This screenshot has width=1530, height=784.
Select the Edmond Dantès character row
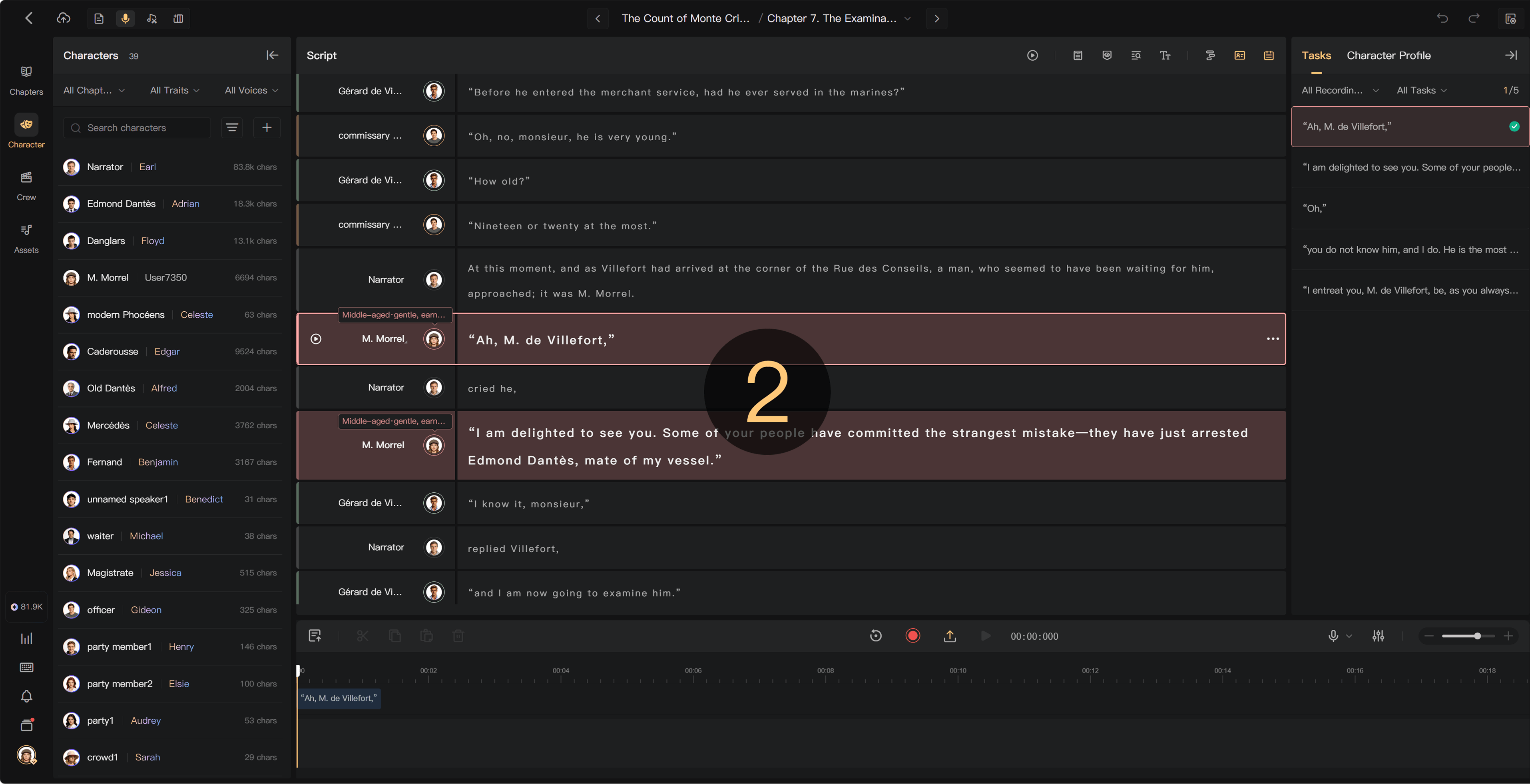(170, 204)
